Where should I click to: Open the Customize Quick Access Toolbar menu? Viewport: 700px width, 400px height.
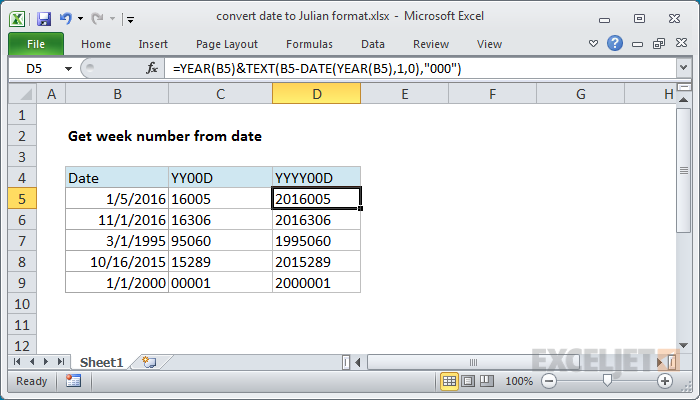130,19
